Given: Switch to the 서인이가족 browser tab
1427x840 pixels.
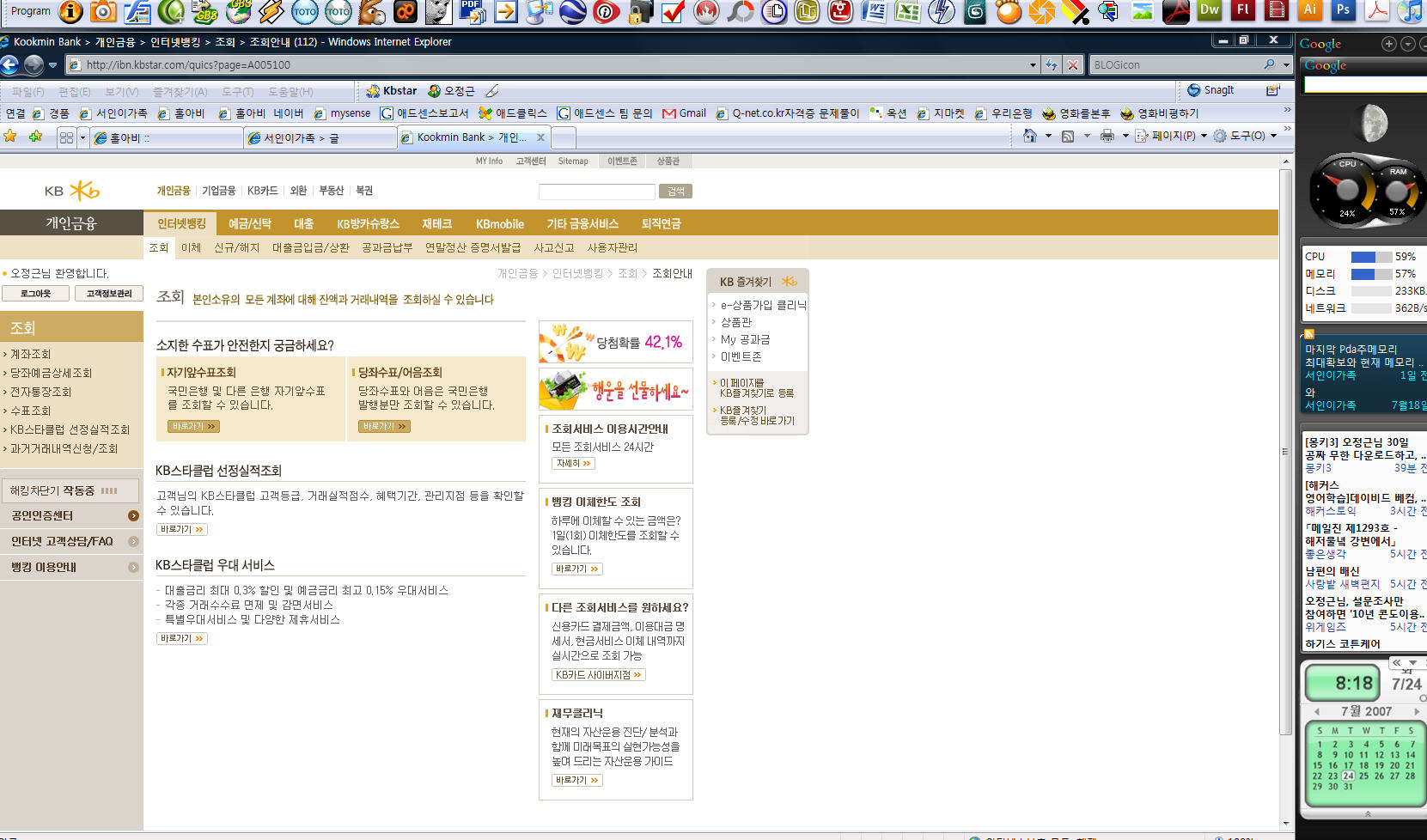Looking at the screenshot, I should click(320, 137).
